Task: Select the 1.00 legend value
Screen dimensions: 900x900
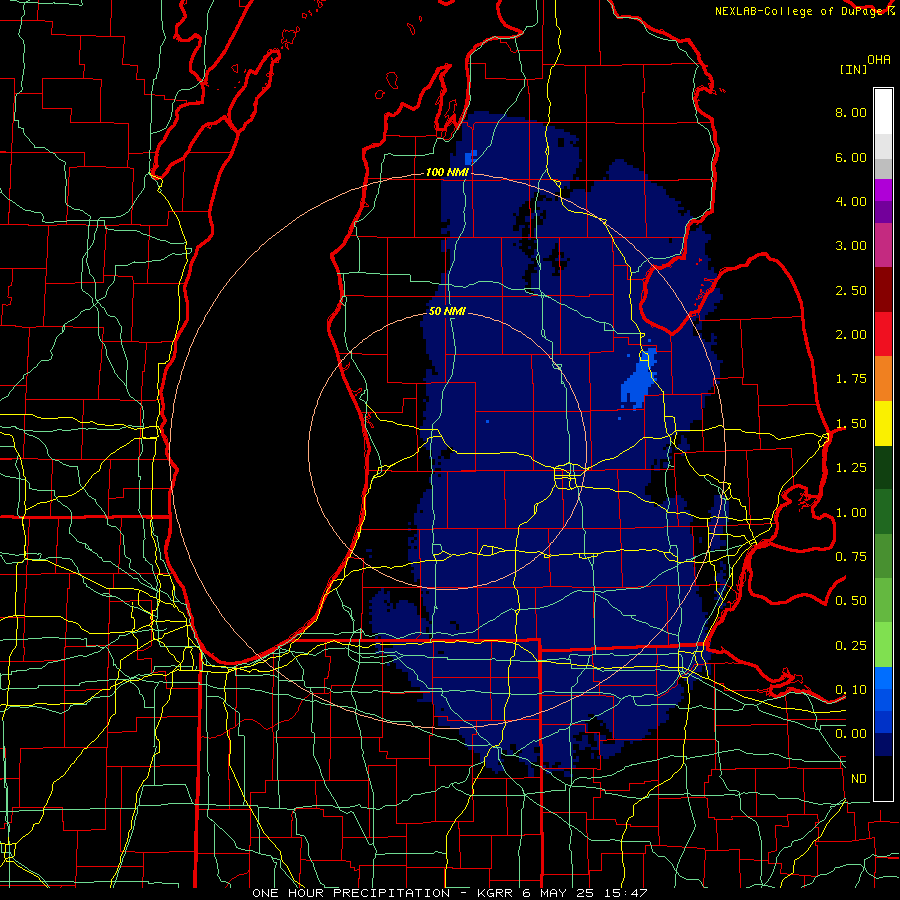Action: pyautogui.click(x=851, y=513)
